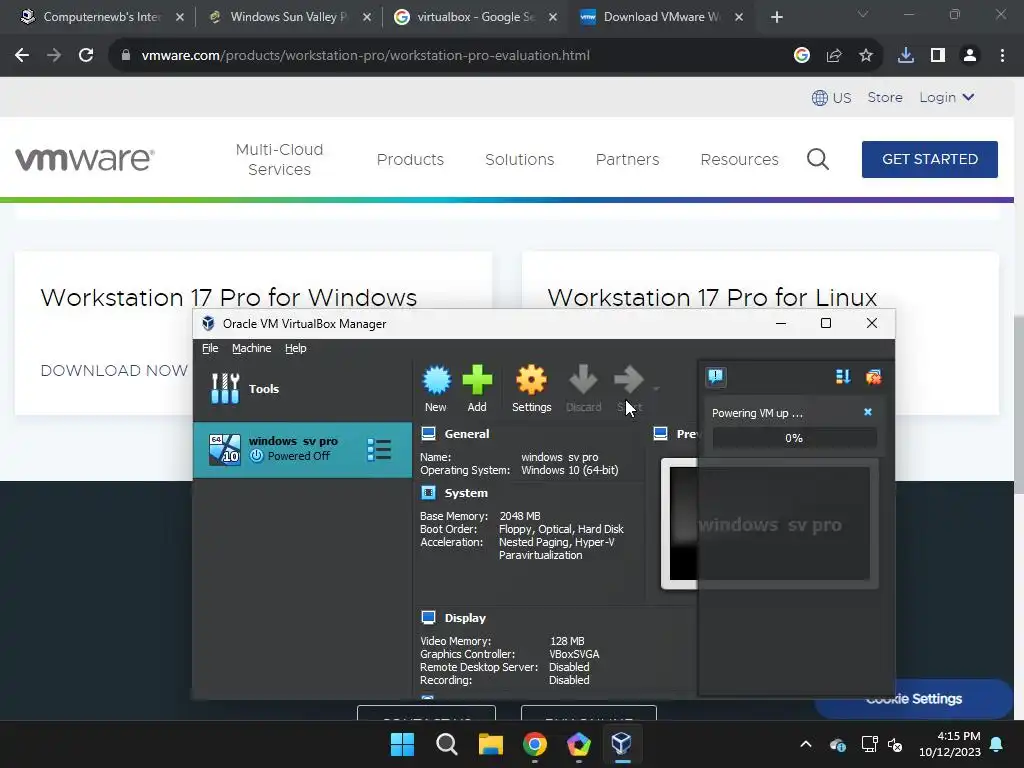Toggle notification order sort icon

842,377
